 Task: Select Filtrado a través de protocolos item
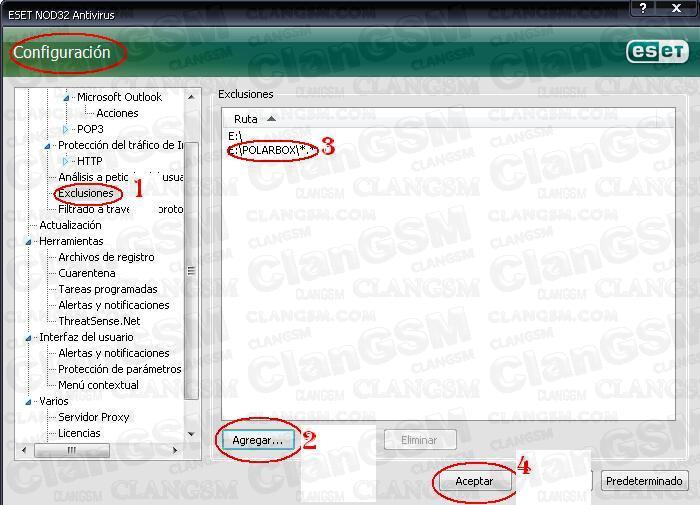click(x=121, y=209)
